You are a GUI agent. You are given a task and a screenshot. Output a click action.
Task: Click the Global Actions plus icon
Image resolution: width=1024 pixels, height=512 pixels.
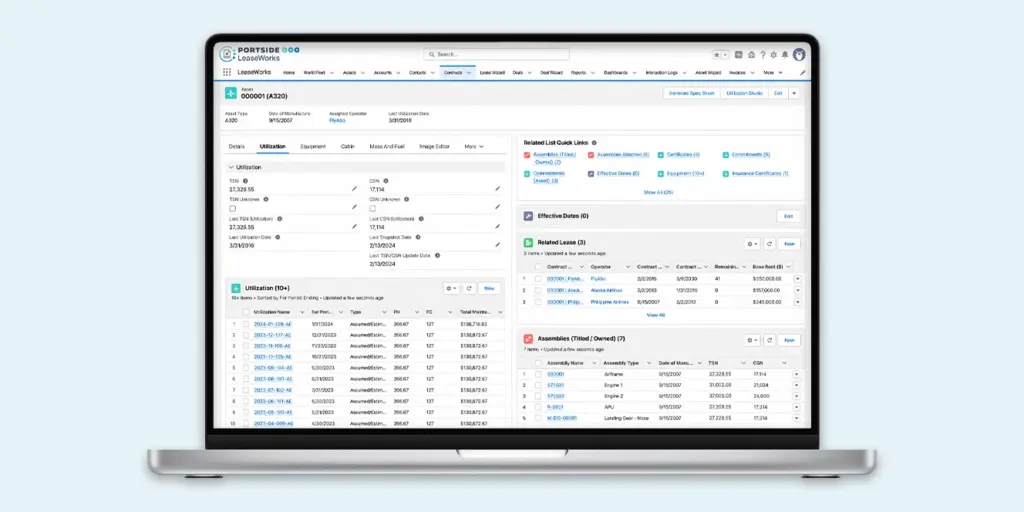pos(739,55)
